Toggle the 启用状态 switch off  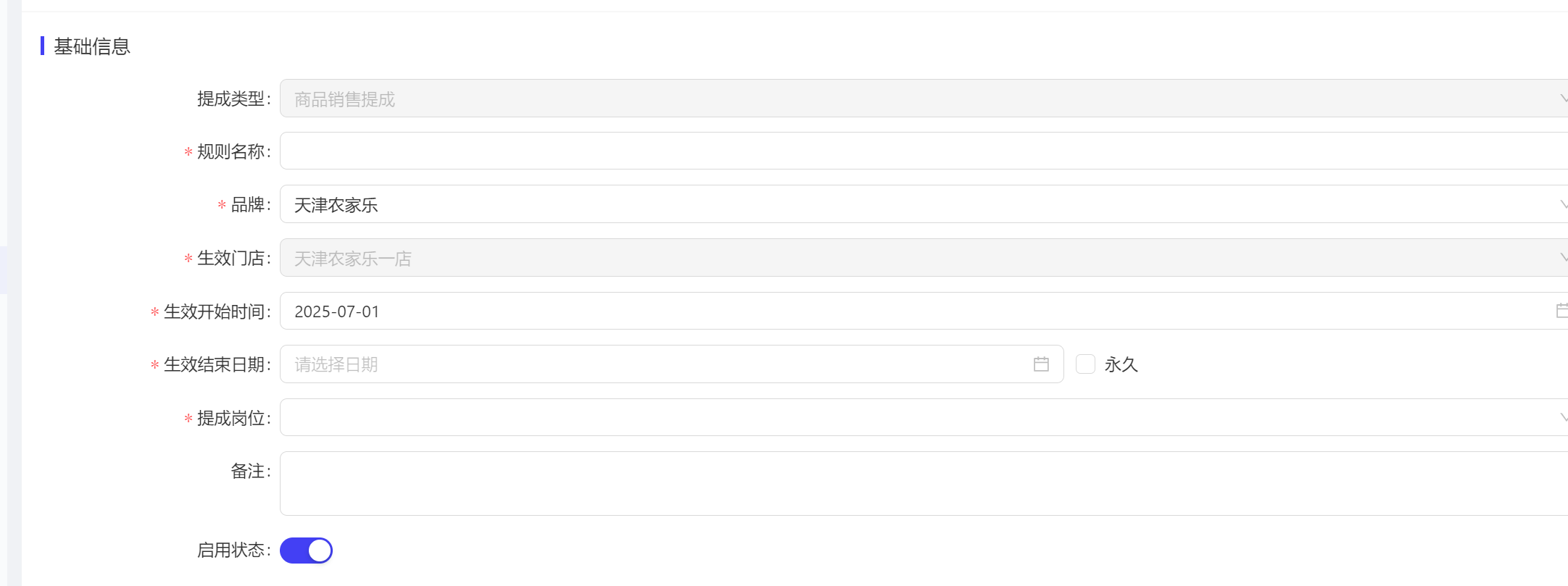(306, 551)
